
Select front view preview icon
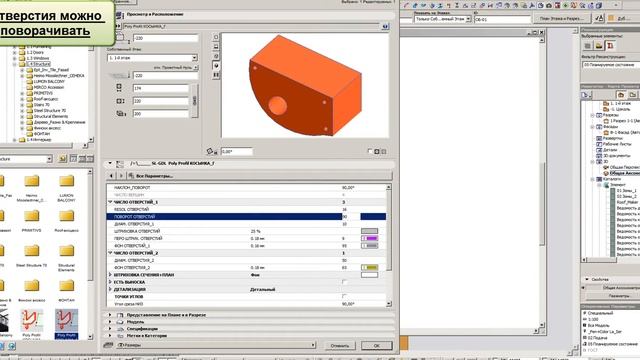(x=216, y=47)
